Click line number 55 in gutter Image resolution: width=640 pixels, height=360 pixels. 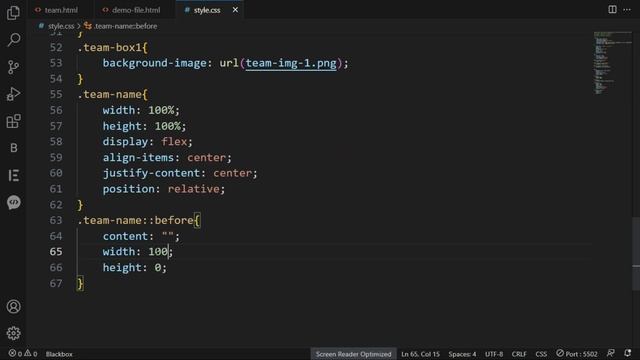(x=56, y=94)
